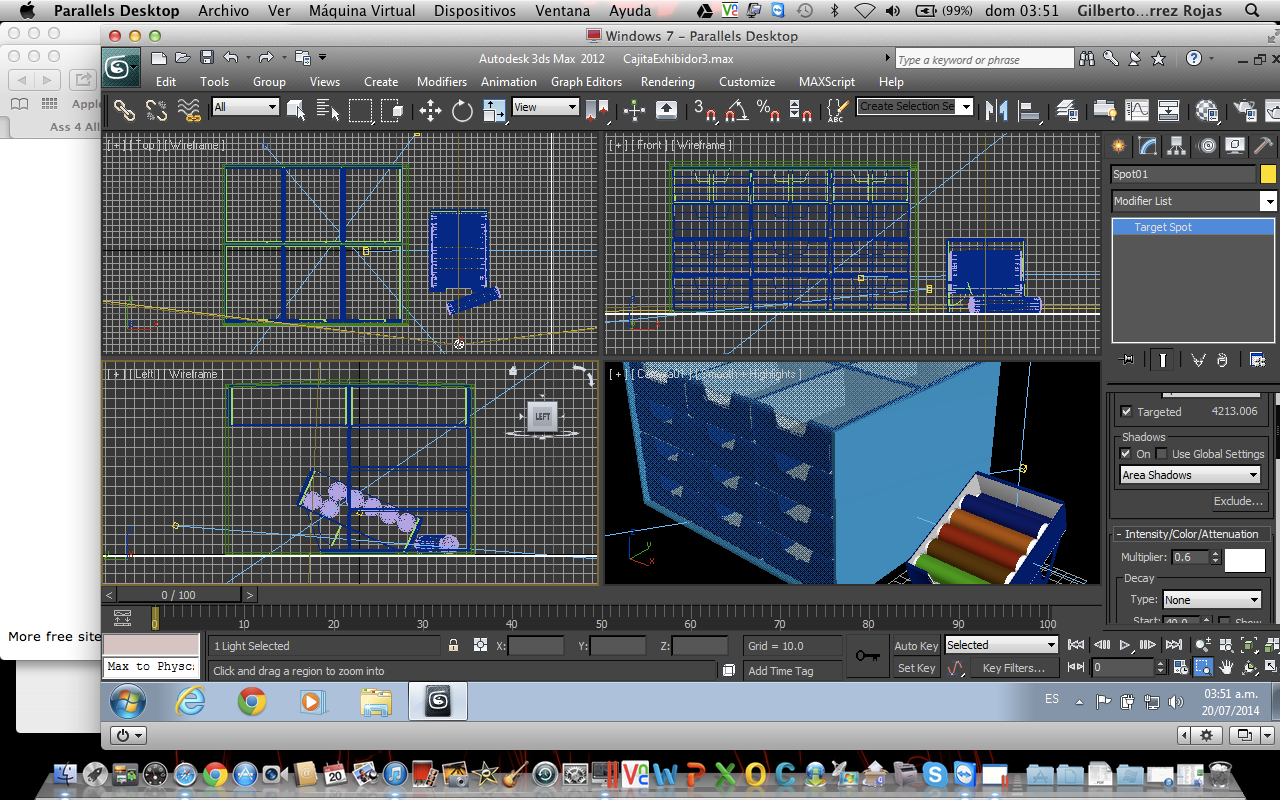Toggle Absolute/Offset transform type-in mode
Viewport: 1280px width, 800px height.
click(480, 646)
